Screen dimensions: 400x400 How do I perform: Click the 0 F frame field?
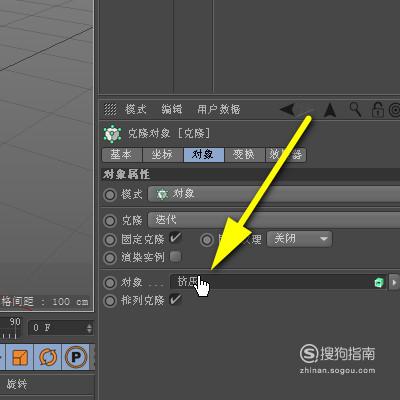coord(61,328)
